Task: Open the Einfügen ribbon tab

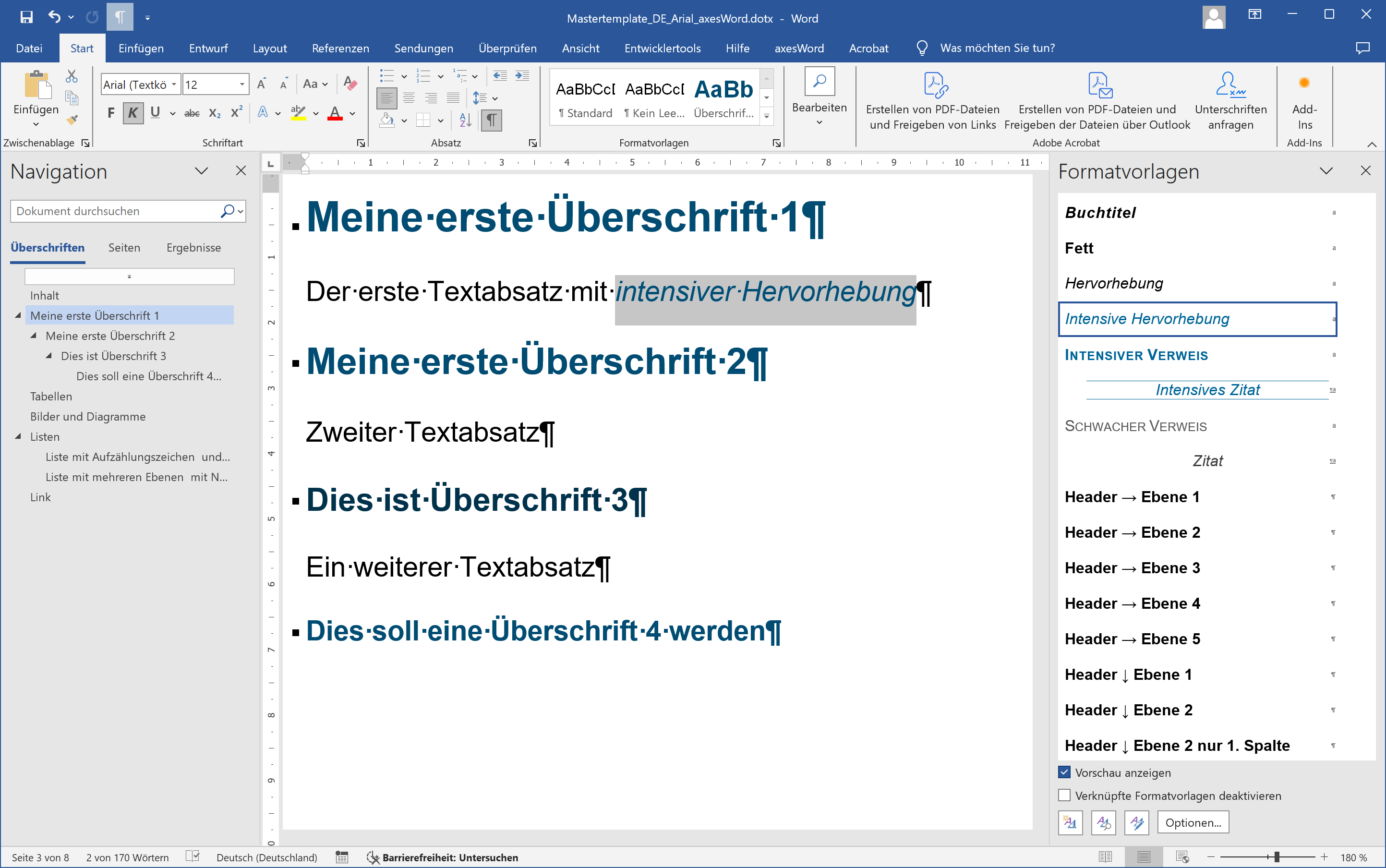Action: click(141, 48)
